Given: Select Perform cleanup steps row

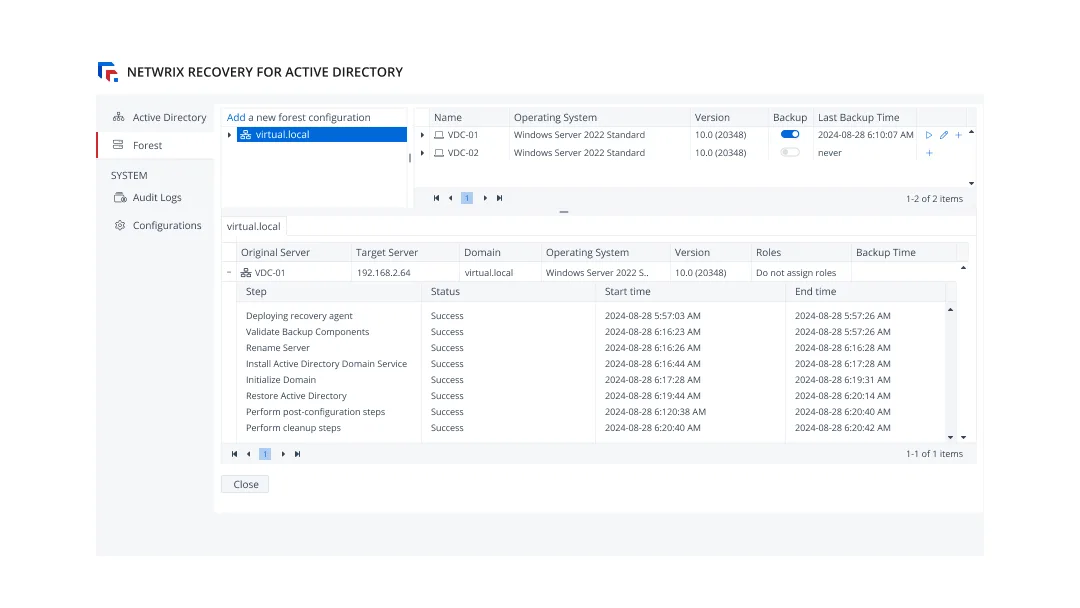Looking at the screenshot, I should 293,428.
